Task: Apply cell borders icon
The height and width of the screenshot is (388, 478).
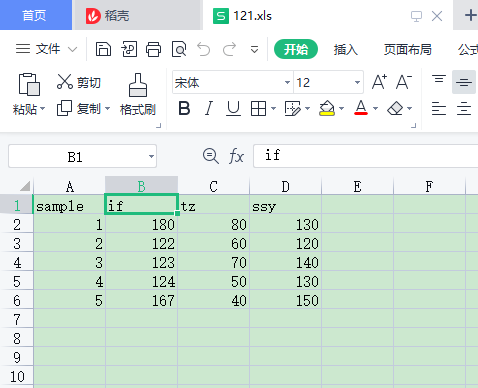Action: (x=258, y=109)
